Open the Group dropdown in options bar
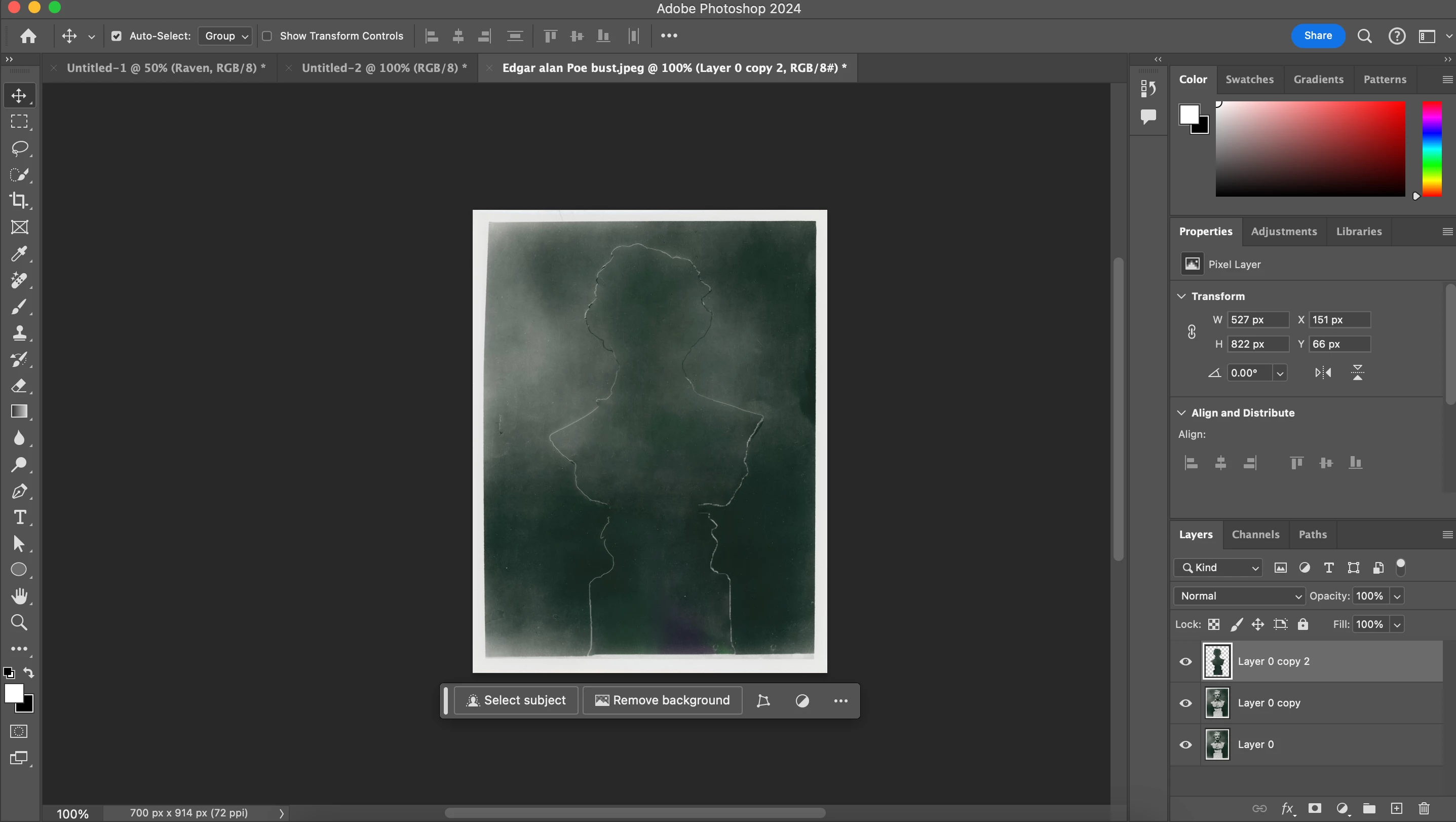This screenshot has height=822, width=1456. [x=225, y=36]
